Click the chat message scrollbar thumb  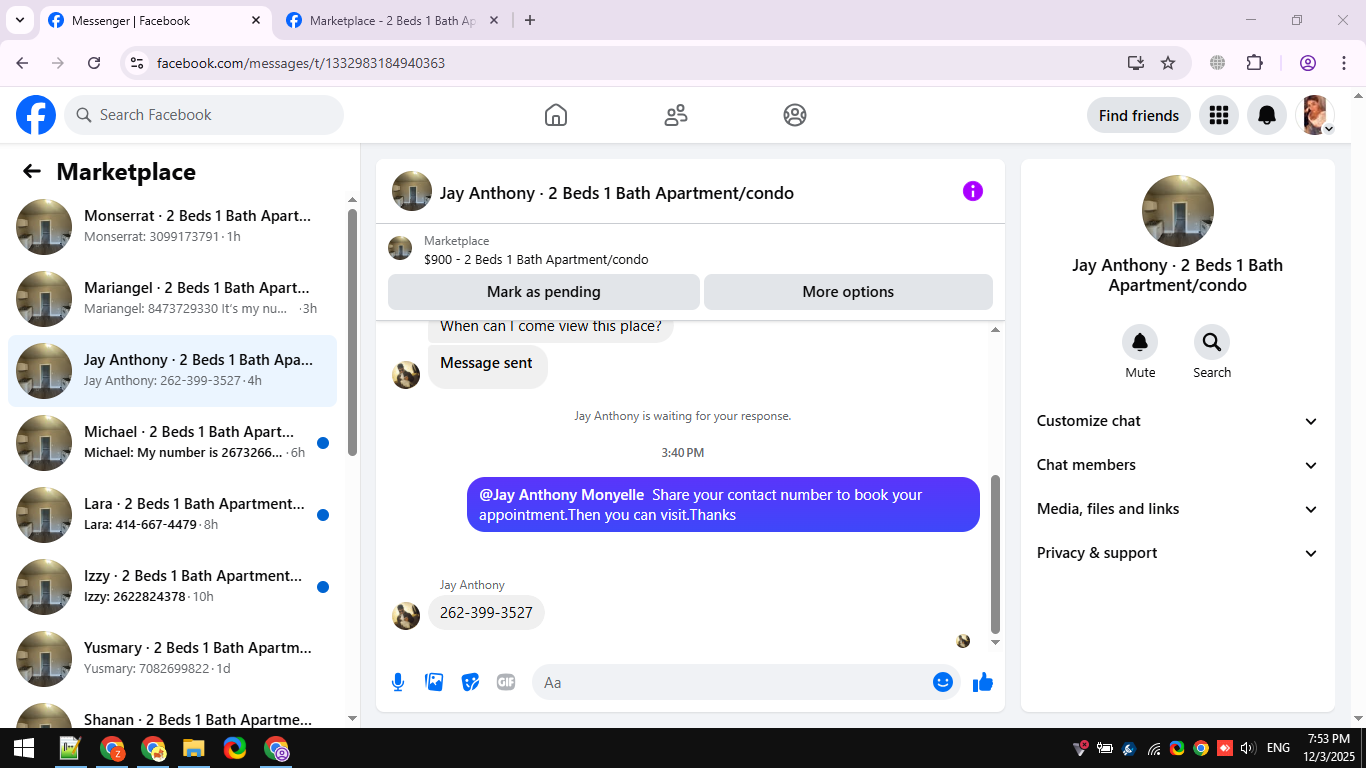tap(995, 553)
